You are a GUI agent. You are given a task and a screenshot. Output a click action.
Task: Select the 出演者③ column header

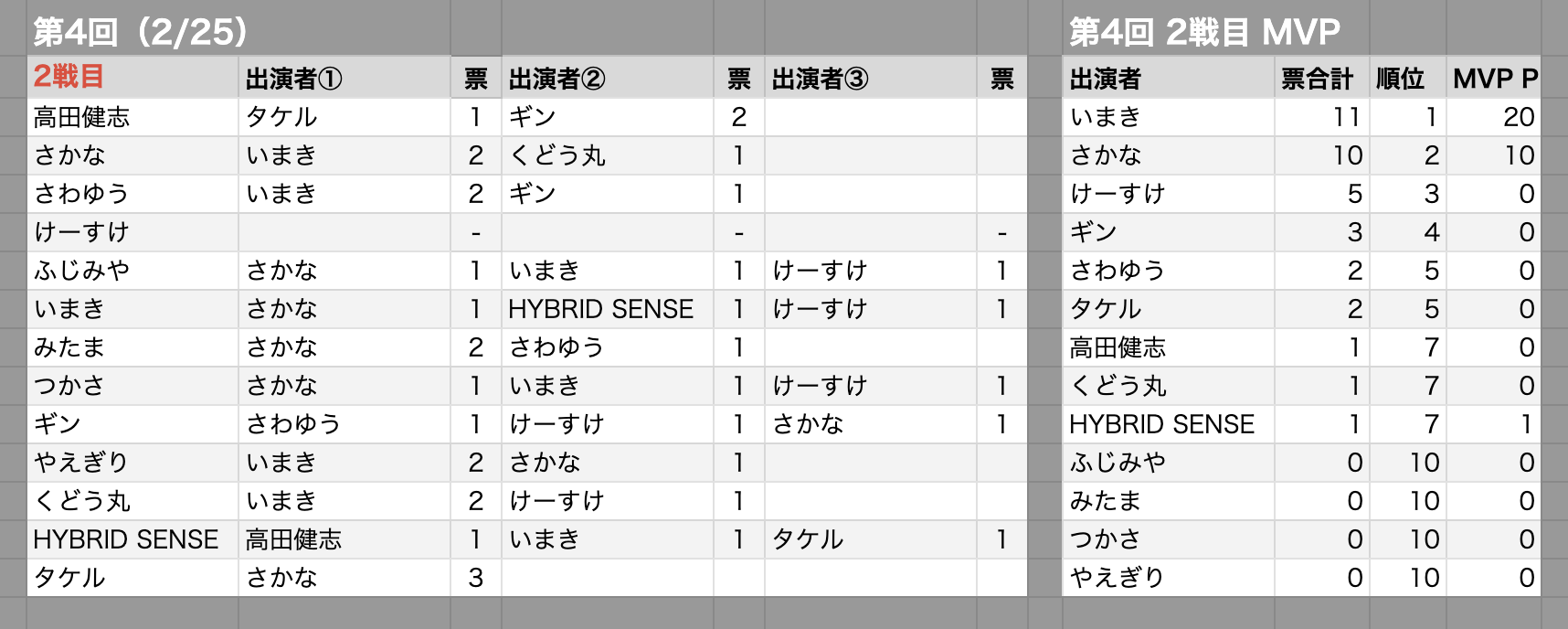tap(871, 78)
